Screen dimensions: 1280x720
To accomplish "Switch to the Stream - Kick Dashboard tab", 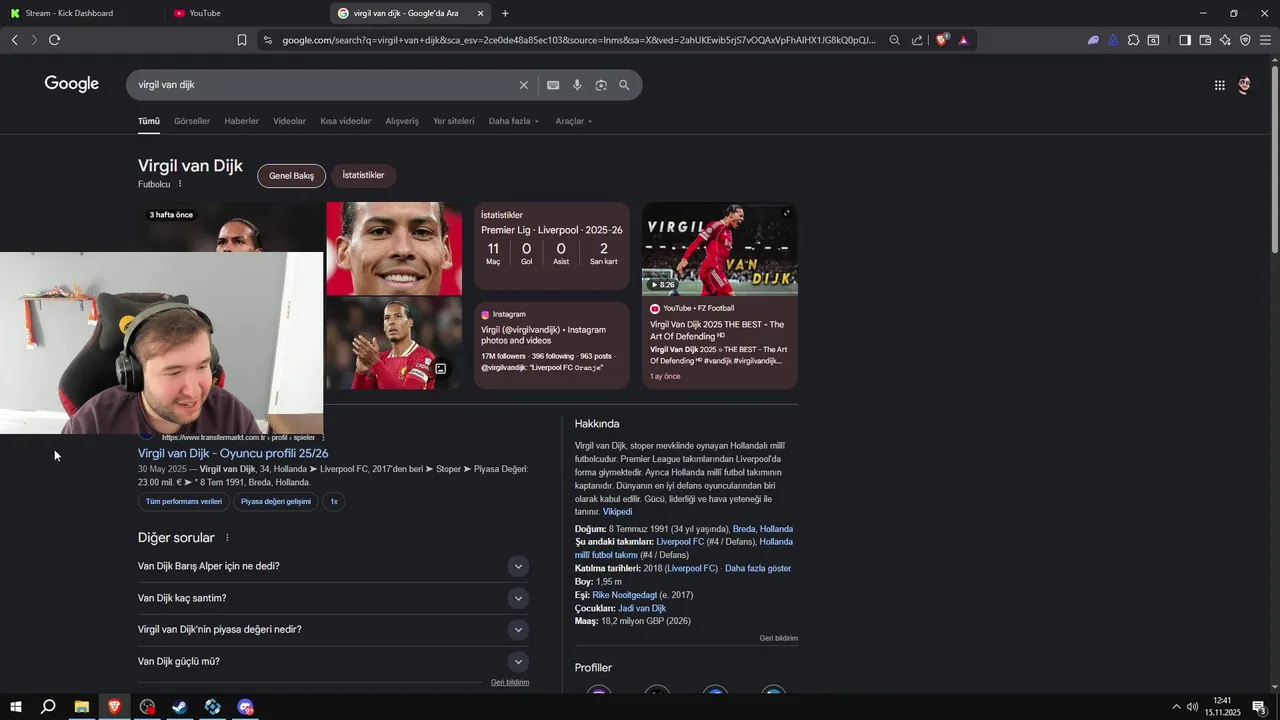I will pyautogui.click(x=80, y=13).
